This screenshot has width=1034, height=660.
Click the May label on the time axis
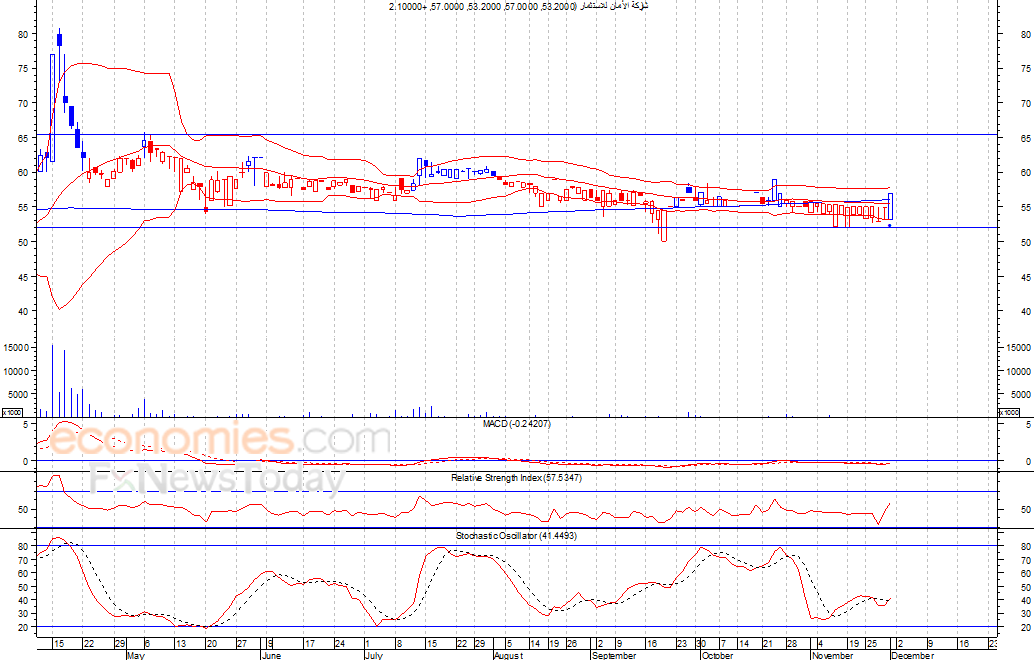[x=137, y=656]
